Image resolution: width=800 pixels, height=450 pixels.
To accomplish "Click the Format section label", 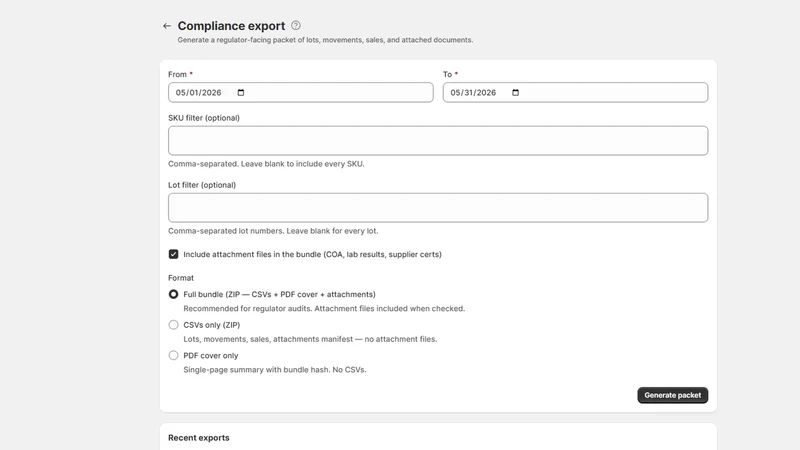I will [181, 278].
